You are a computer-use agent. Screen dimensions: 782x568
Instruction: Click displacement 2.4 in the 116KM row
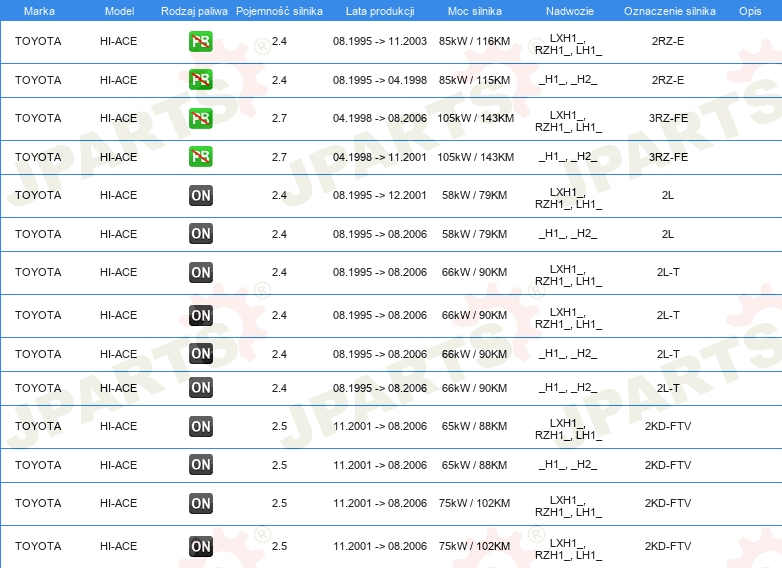pos(279,41)
